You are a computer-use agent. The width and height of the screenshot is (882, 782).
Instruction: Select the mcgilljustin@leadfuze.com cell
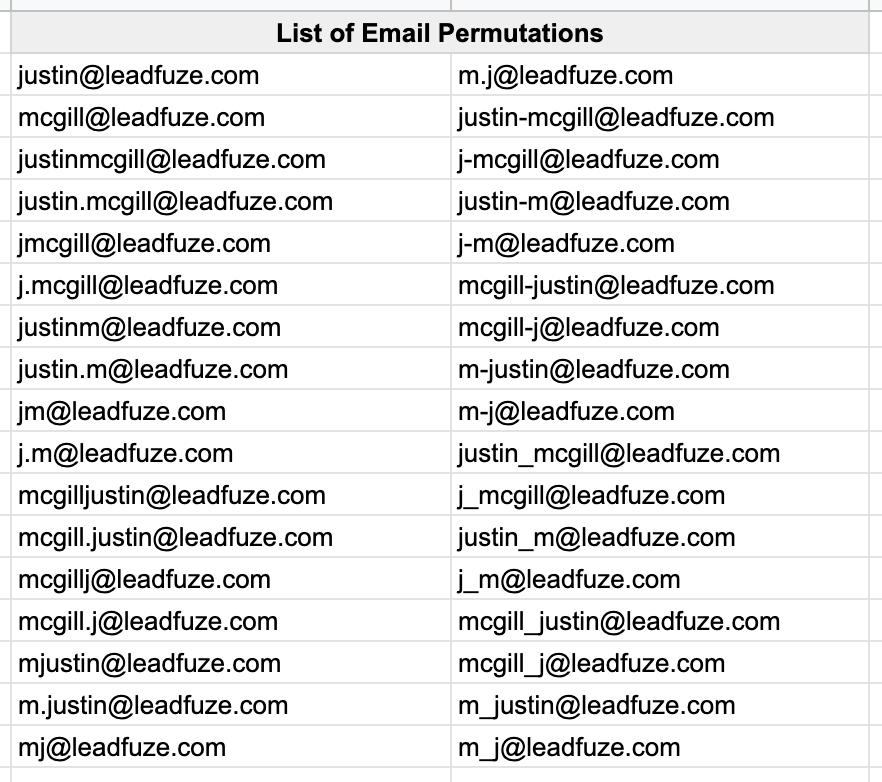(x=171, y=495)
